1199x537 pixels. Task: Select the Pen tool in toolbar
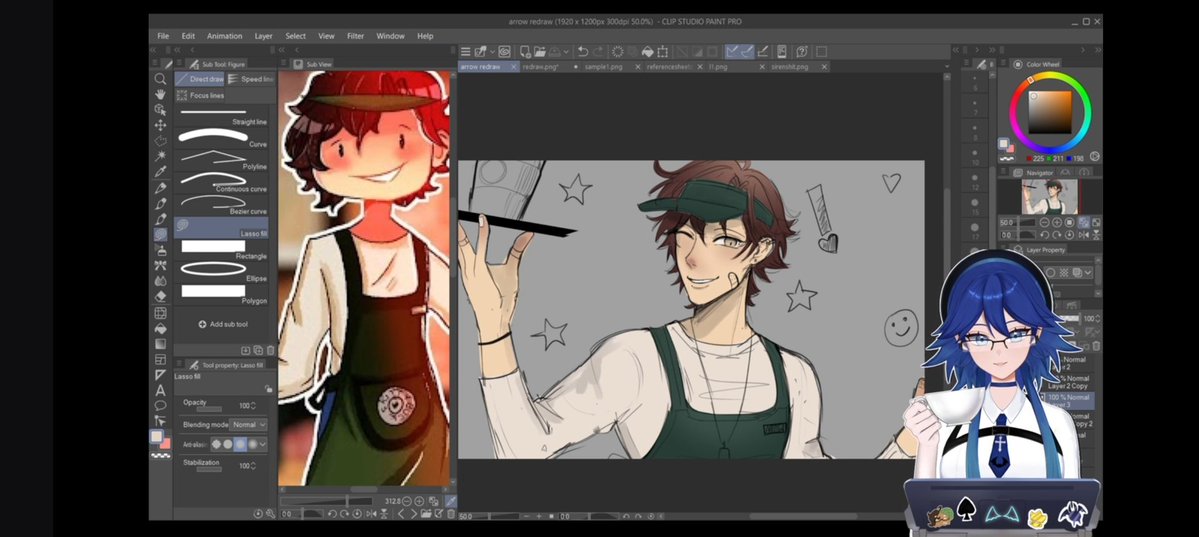pos(160,187)
